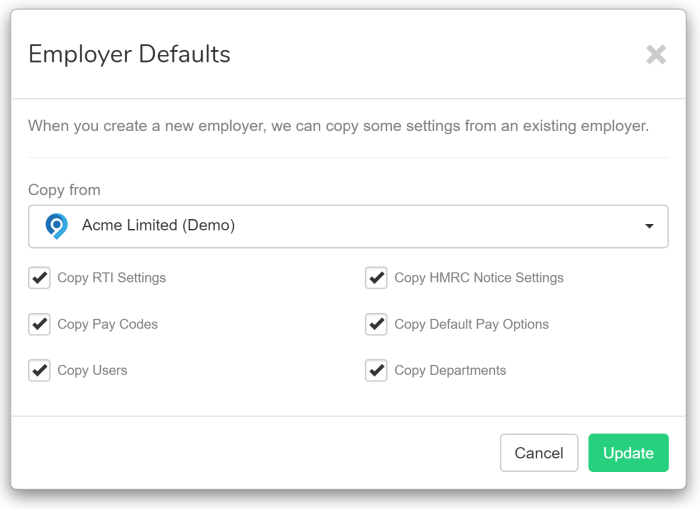Open the Copy from dropdown arrow

point(649,226)
